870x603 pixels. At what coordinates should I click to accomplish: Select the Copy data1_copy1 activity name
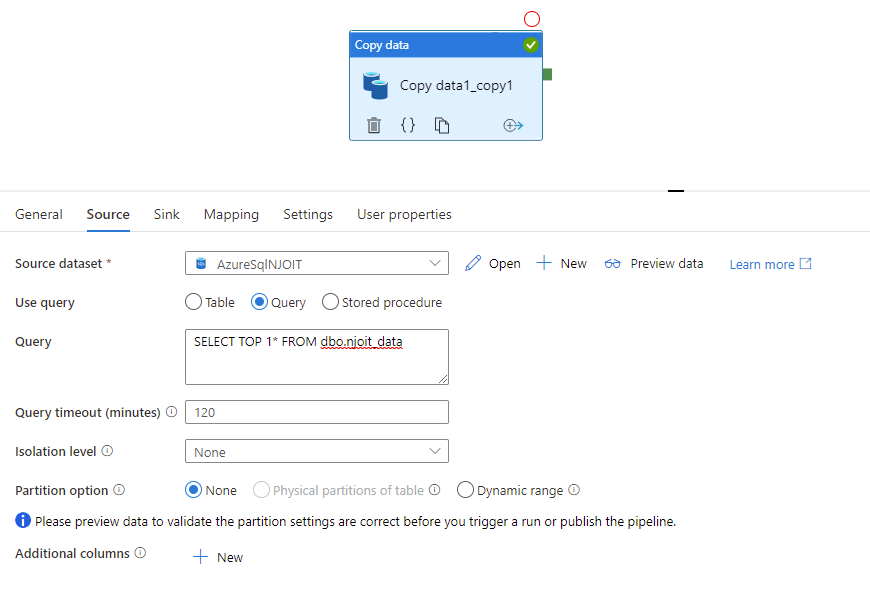pos(456,85)
